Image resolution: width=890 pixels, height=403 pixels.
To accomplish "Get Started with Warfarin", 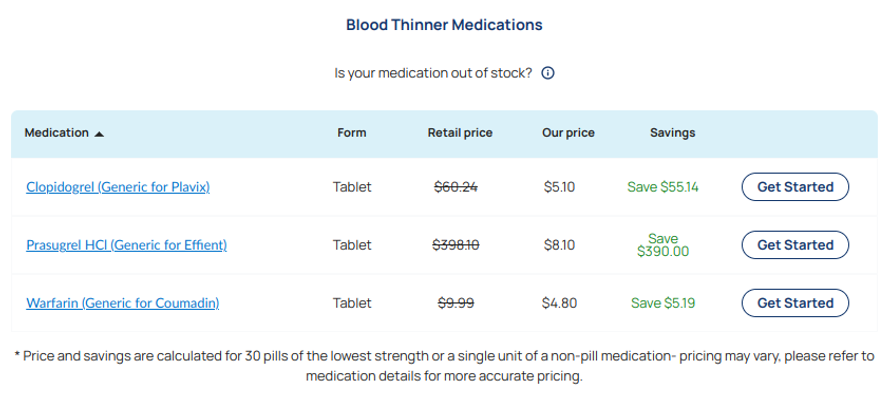I will pyautogui.click(x=795, y=303).
